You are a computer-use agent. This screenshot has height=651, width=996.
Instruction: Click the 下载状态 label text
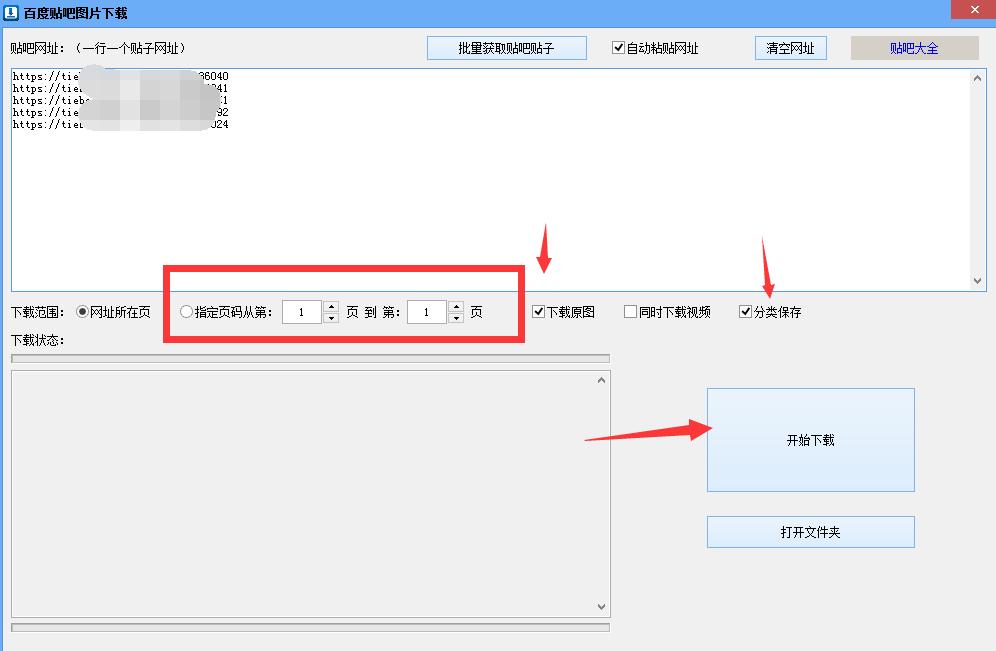pos(37,340)
